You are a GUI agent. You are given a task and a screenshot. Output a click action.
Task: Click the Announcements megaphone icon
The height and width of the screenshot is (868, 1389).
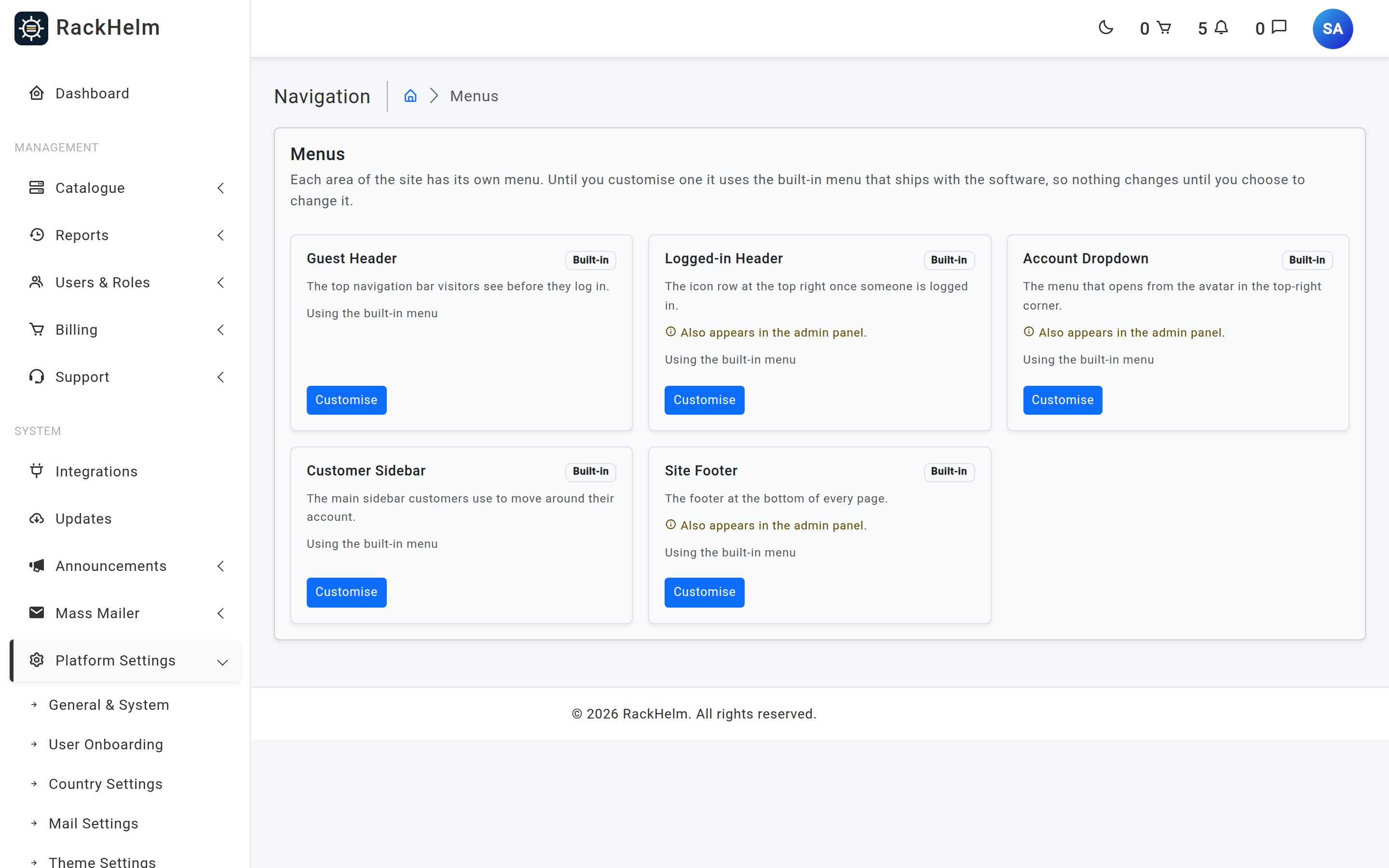37,566
